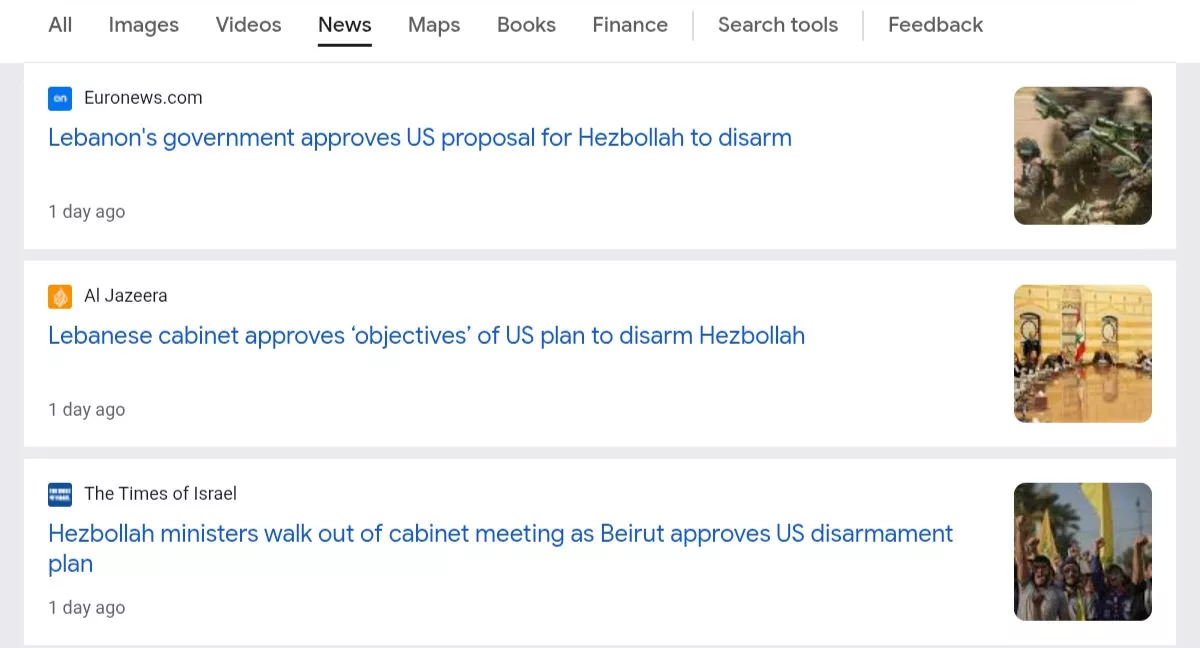Click the Euronews.com source name
Viewport: 1200px width, 648px height.
pos(143,98)
